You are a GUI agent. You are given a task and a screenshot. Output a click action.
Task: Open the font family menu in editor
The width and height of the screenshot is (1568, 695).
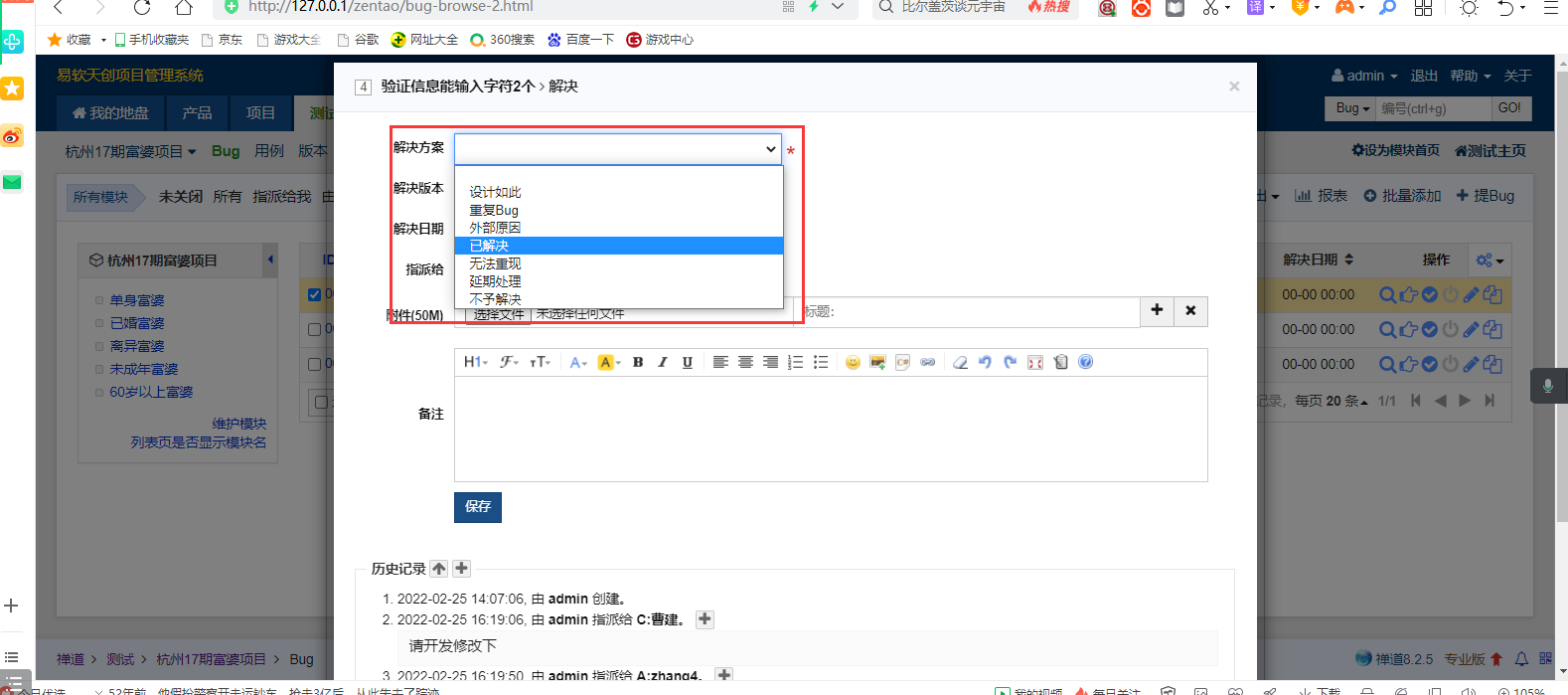coord(509,362)
